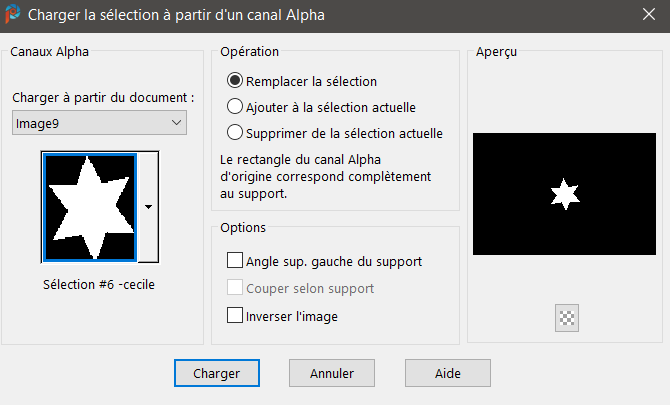Open the Image9 document dropdown
Screen dimensions: 670x405
99,122
